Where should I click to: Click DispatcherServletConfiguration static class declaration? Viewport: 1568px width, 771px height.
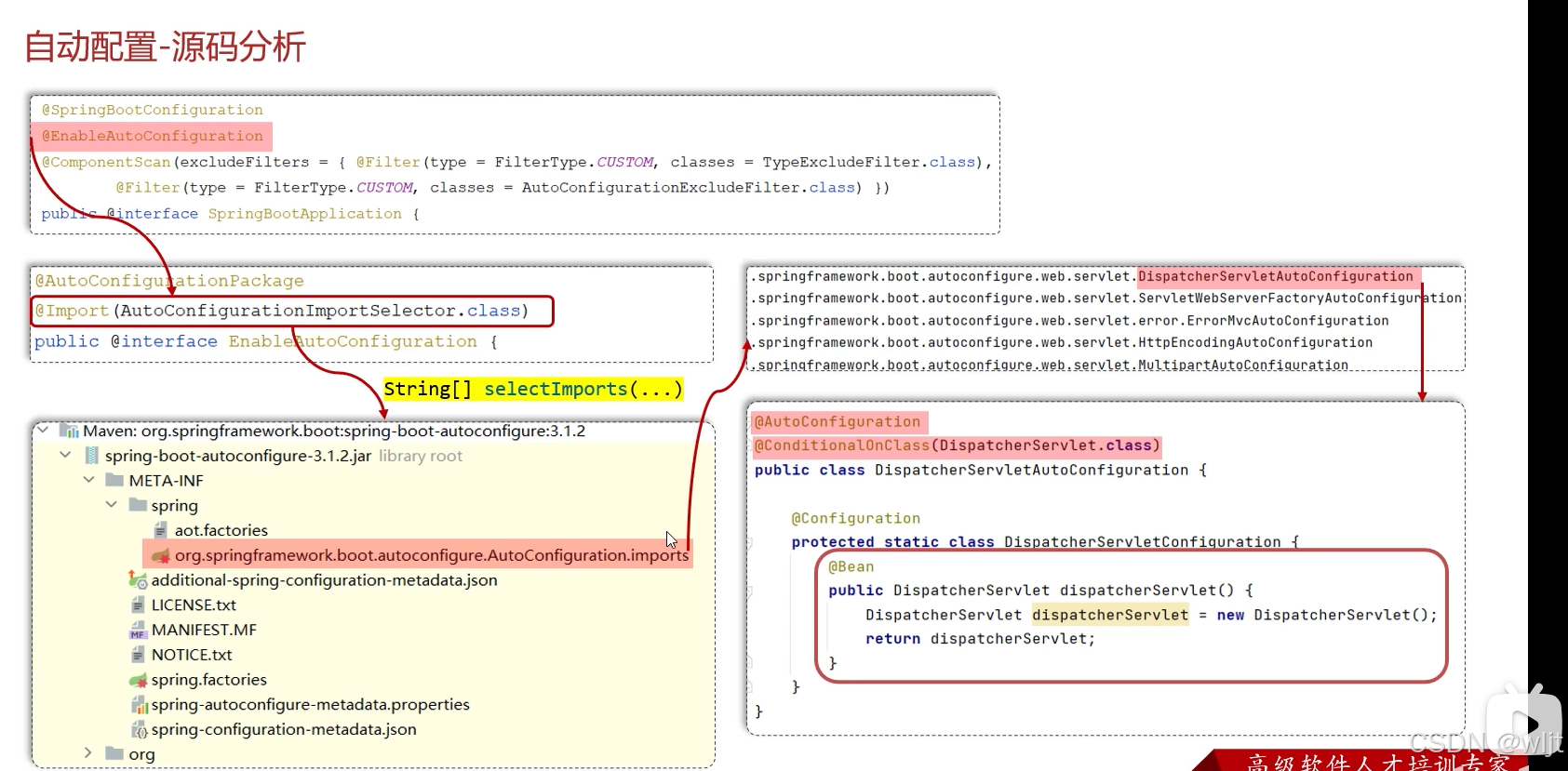[1045, 541]
